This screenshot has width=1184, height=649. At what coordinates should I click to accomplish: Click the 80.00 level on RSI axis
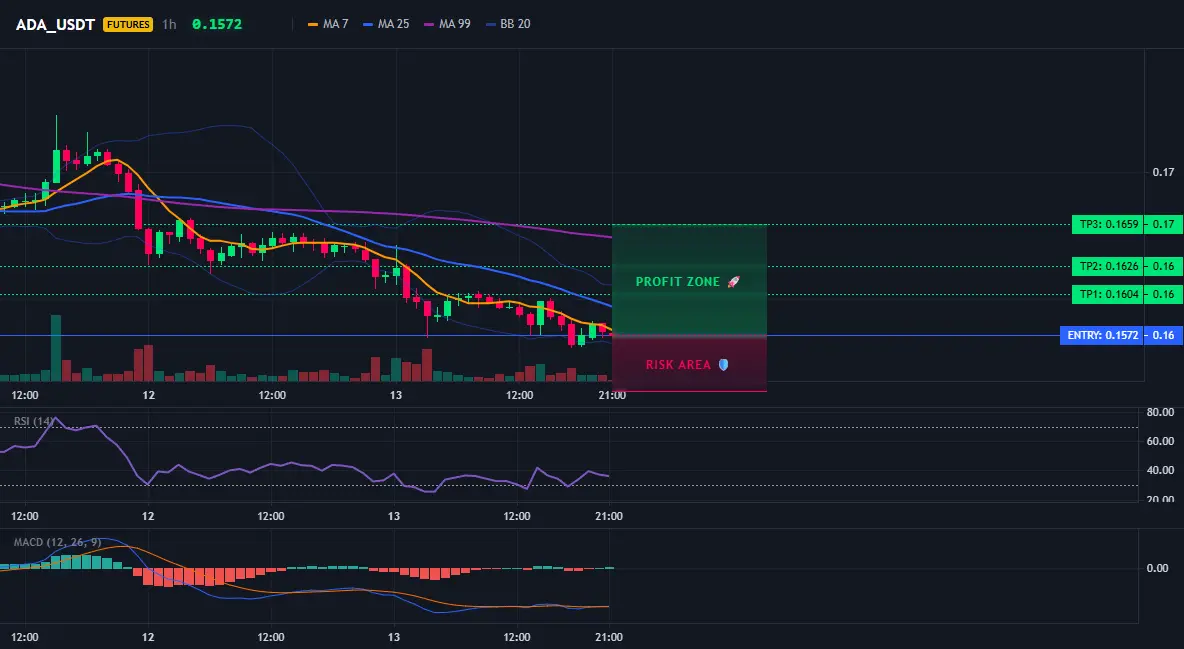pyautogui.click(x=1160, y=413)
